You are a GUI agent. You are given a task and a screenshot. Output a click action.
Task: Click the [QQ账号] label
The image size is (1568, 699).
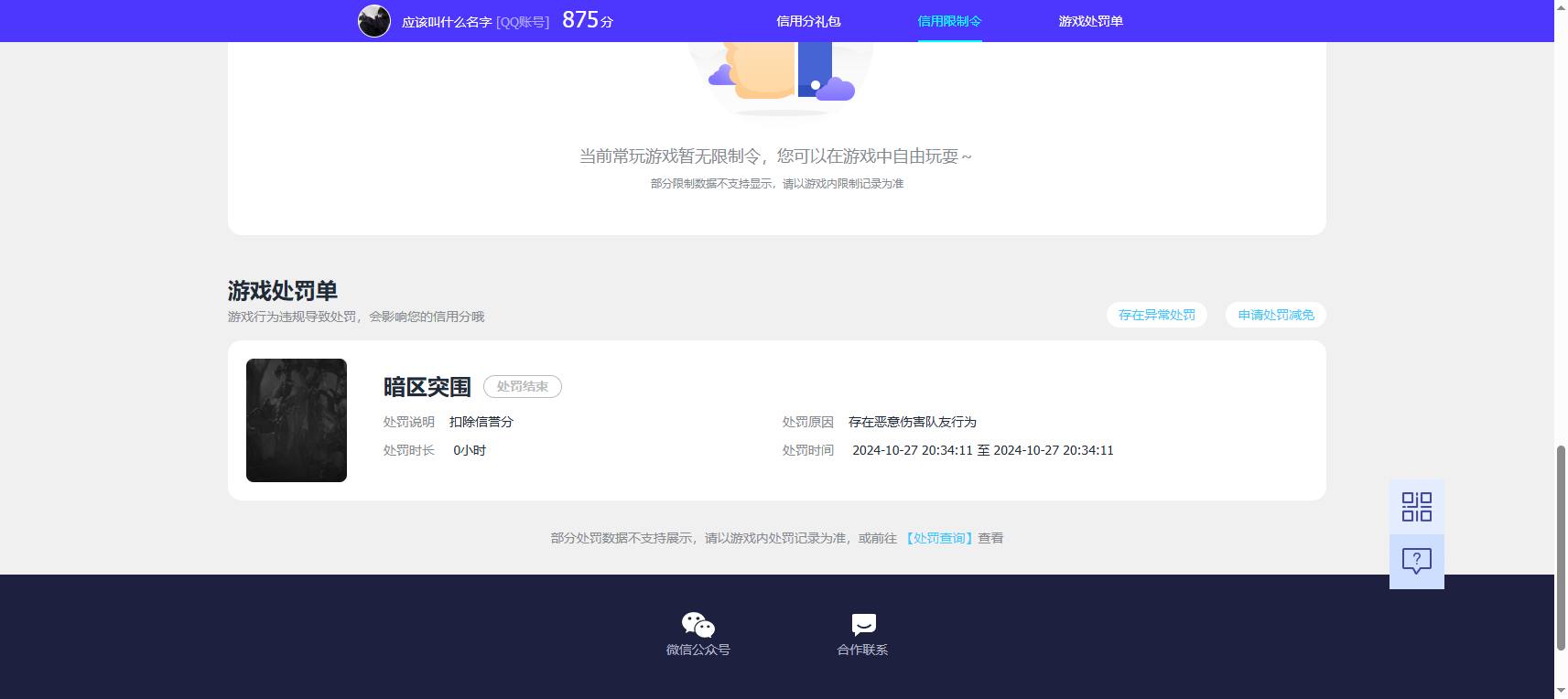(523, 22)
